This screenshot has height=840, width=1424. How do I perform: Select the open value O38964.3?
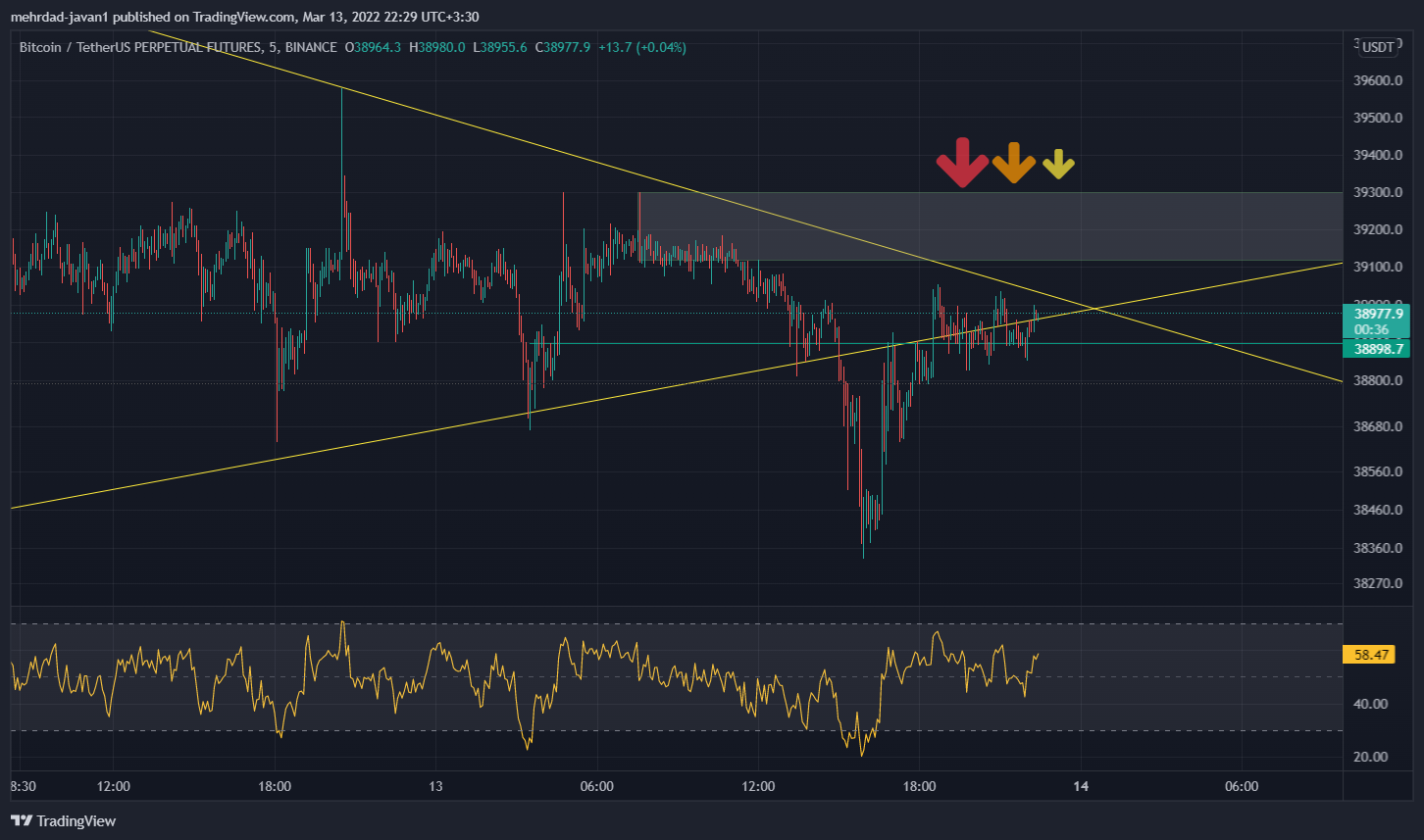tap(373, 47)
